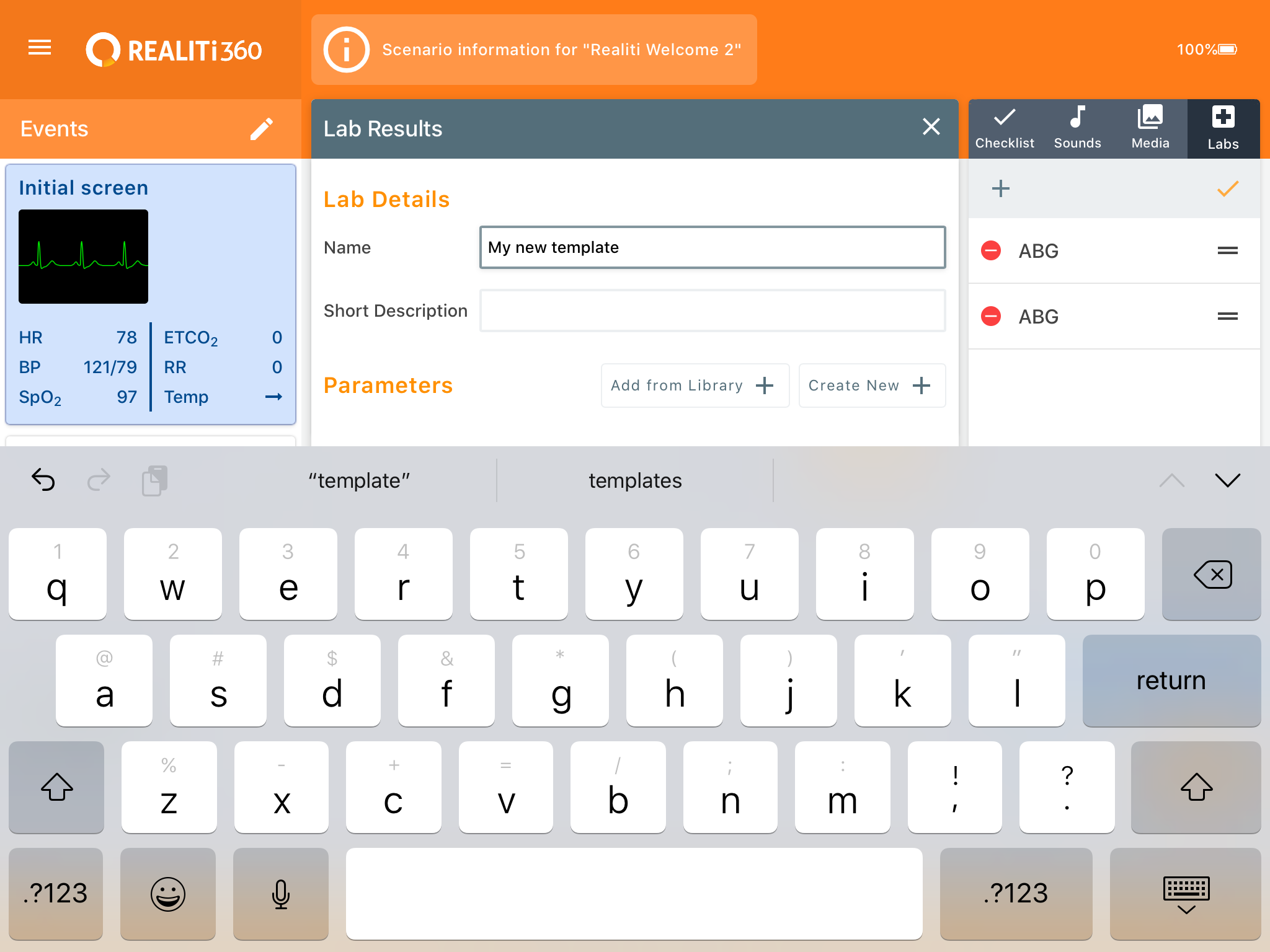Viewport: 1270px width, 952px height.
Task: Remove the second ABG lab entry
Action: [x=991, y=316]
